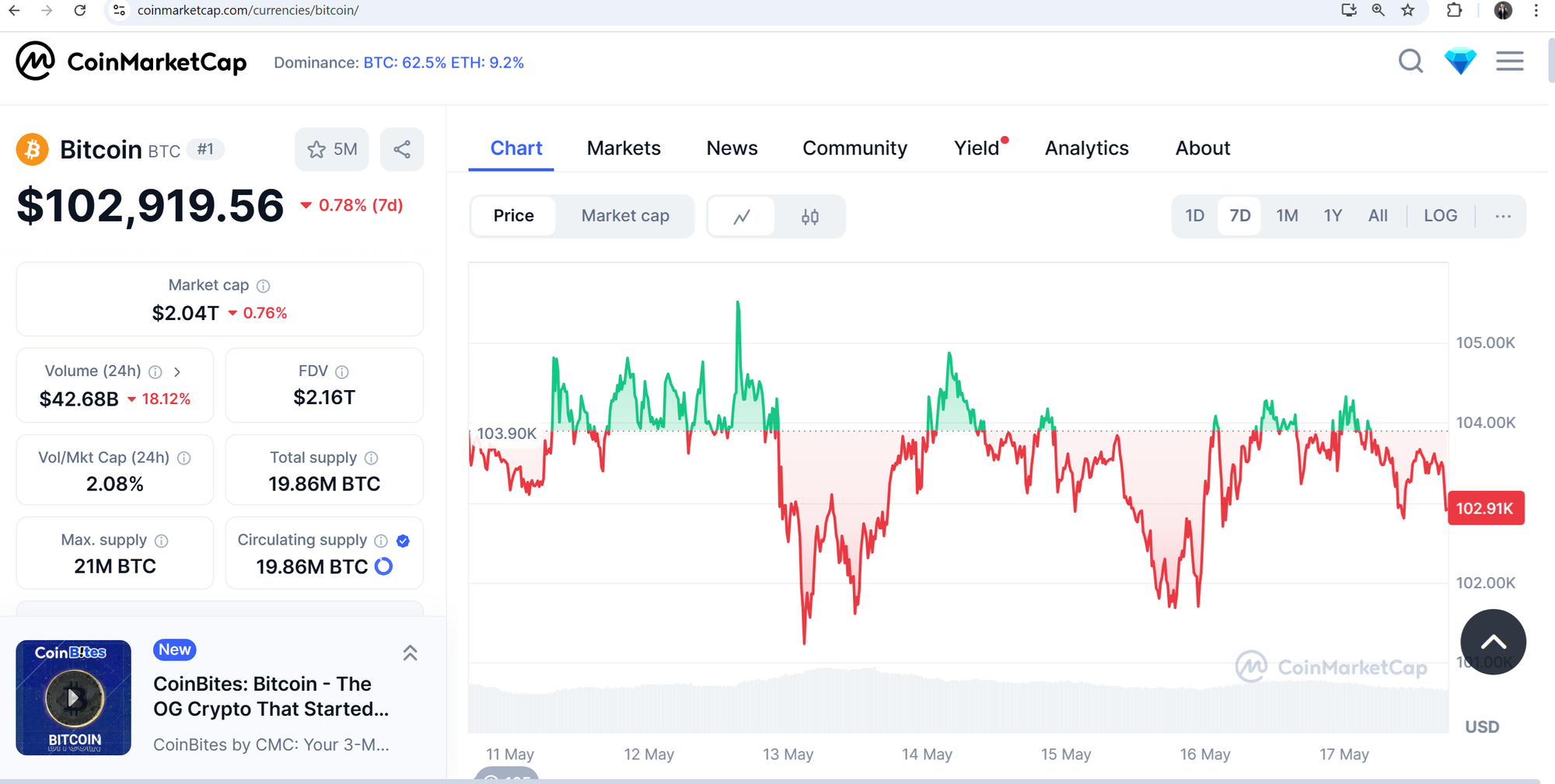The height and width of the screenshot is (784, 1555).
Task: Click Circulating supply info icon
Action: pyautogui.click(x=381, y=541)
